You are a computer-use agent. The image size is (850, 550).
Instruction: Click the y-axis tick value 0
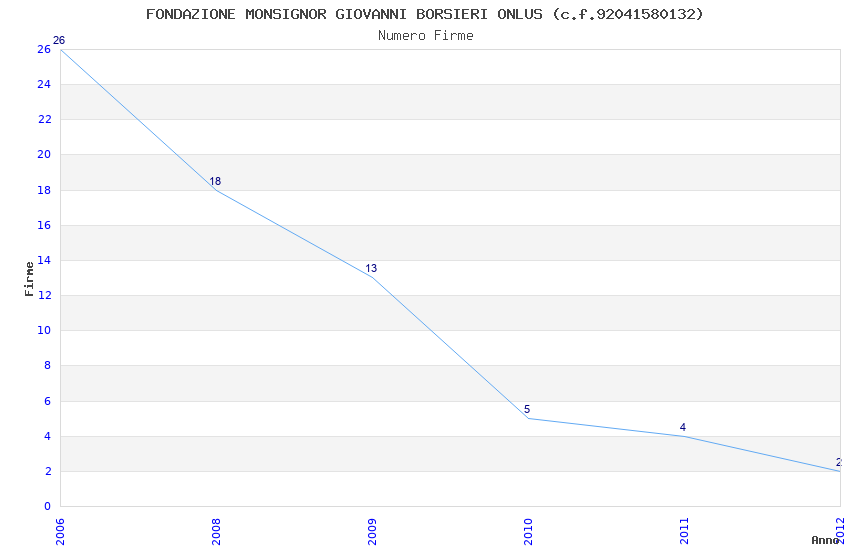(48, 507)
